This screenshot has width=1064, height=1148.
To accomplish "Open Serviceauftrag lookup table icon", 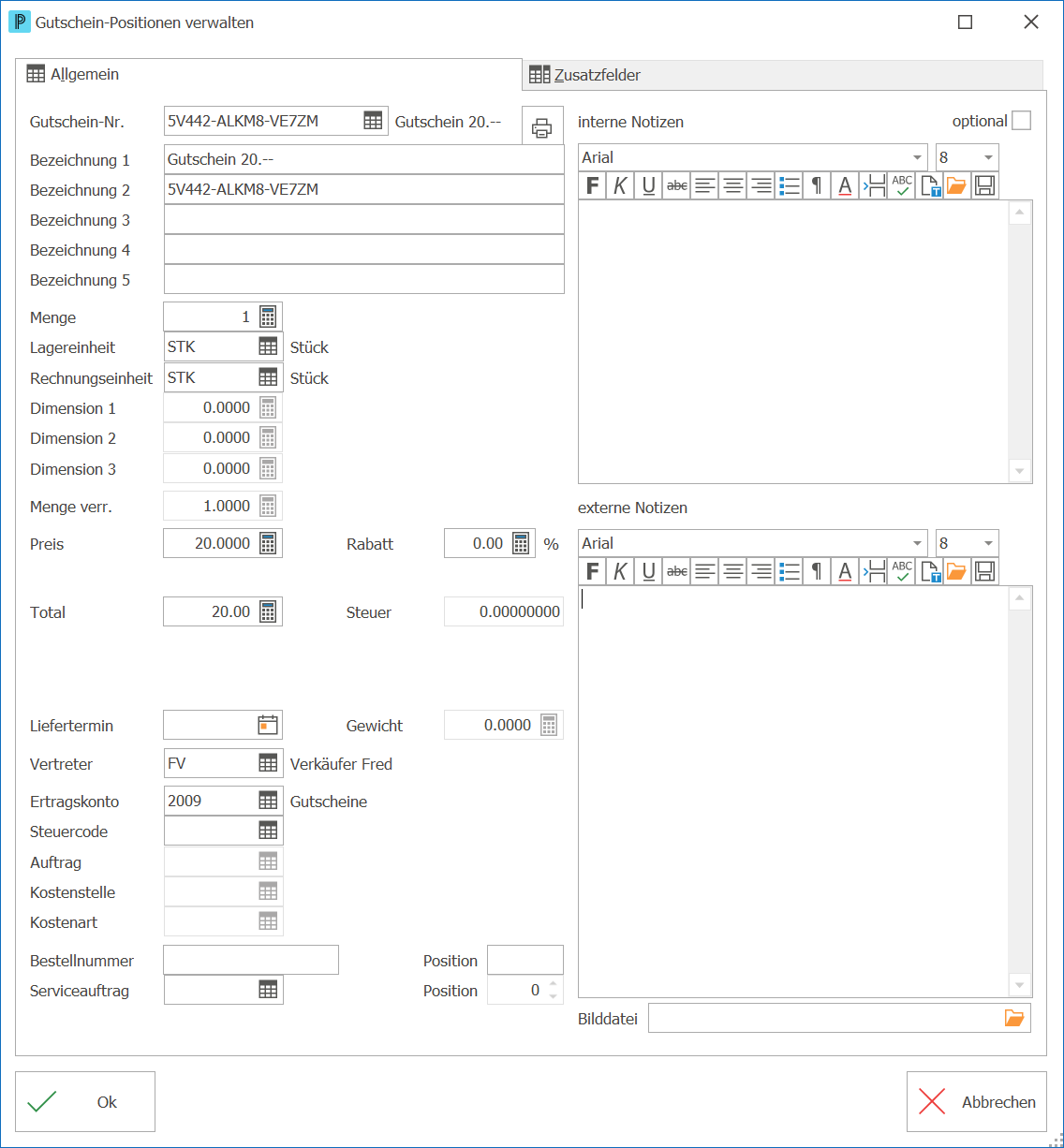I will point(268,990).
